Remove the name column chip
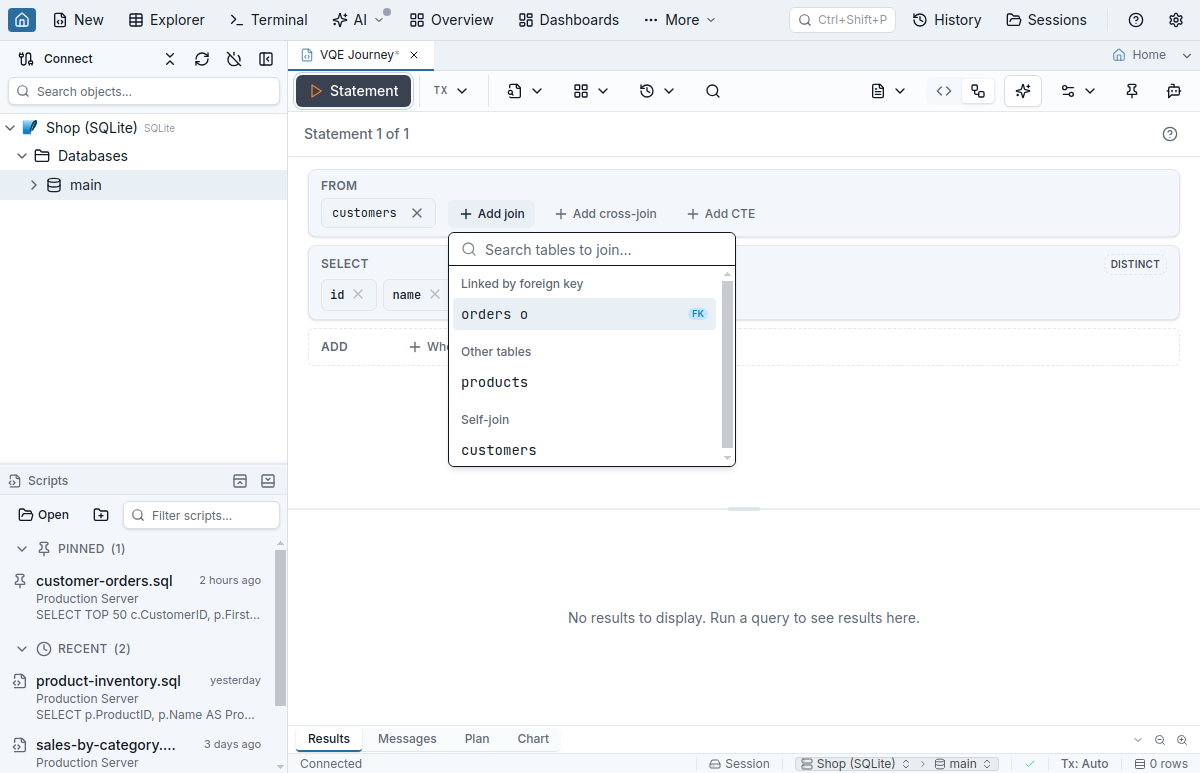The width and height of the screenshot is (1200, 773). click(434, 295)
